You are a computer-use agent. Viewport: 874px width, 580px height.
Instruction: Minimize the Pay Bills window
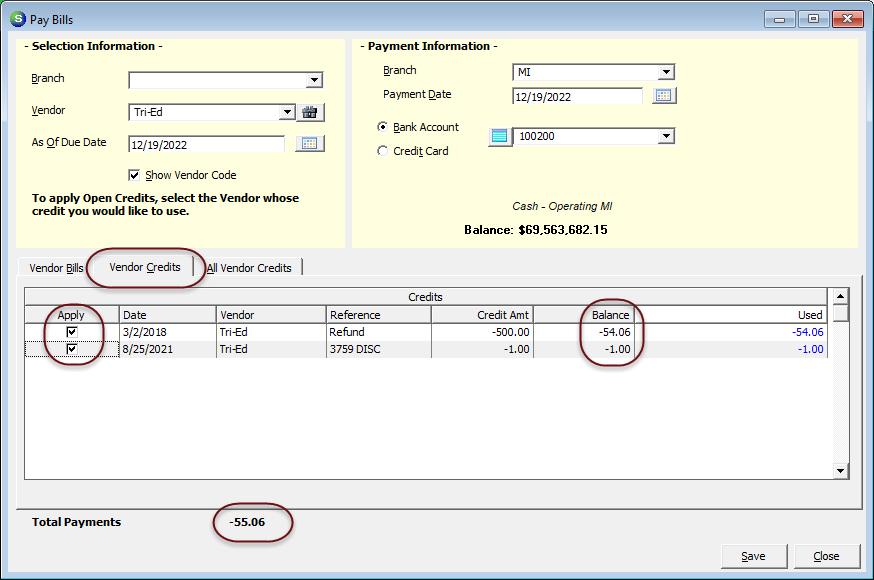click(x=779, y=19)
